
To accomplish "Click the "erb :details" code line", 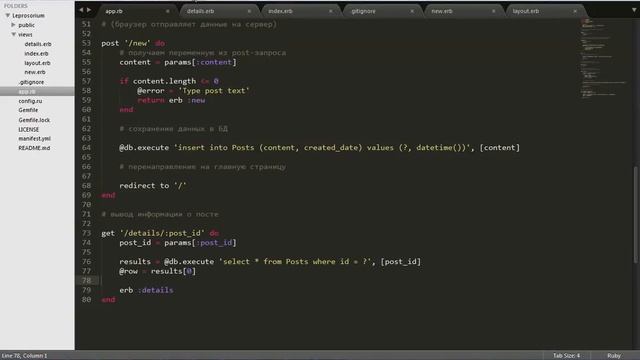I will click(146, 290).
